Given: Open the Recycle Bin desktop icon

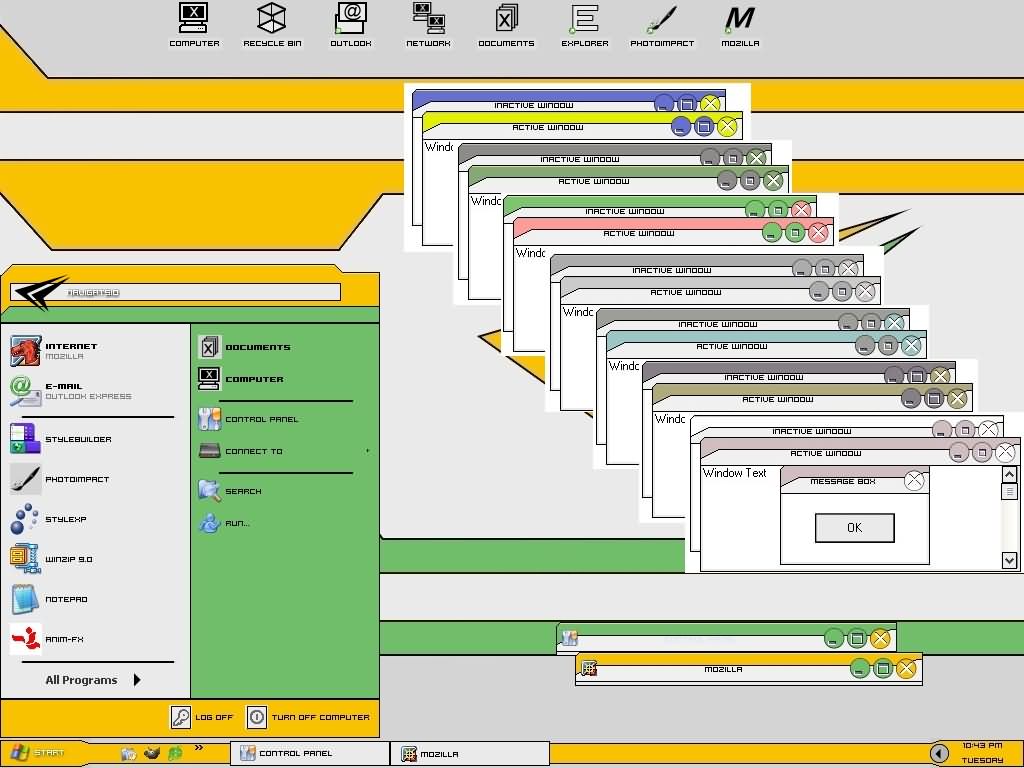Looking at the screenshot, I should [x=272, y=25].
